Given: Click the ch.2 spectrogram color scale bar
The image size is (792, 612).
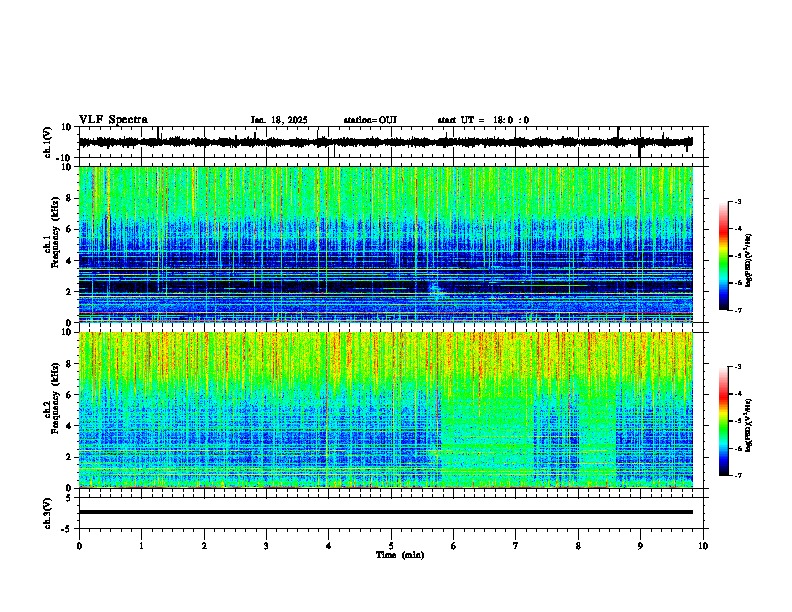Looking at the screenshot, I should (x=724, y=421).
